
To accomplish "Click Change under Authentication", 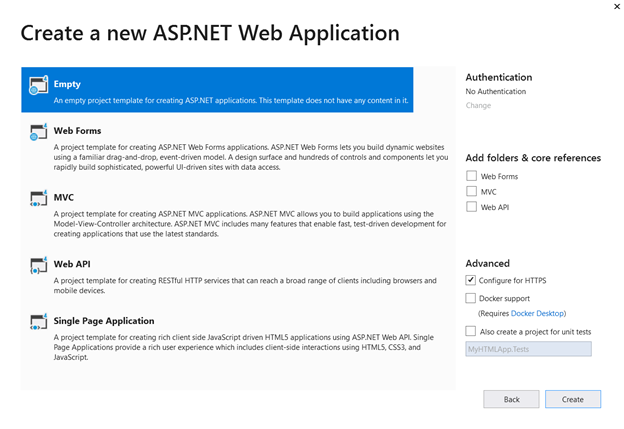I will pyautogui.click(x=478, y=105).
